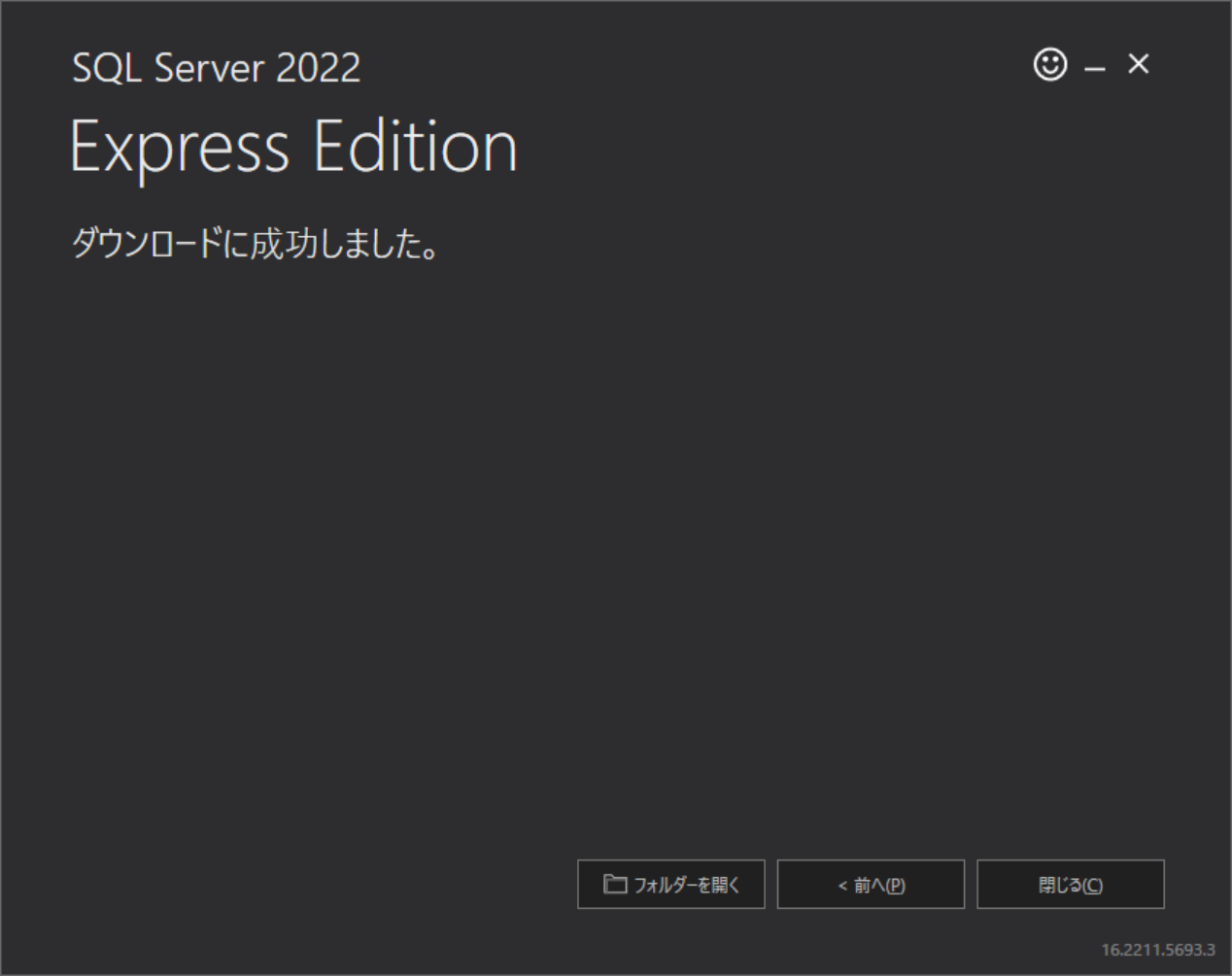Image resolution: width=1232 pixels, height=976 pixels.
Task: Click the smiley feedback icon
Action: (x=1049, y=65)
